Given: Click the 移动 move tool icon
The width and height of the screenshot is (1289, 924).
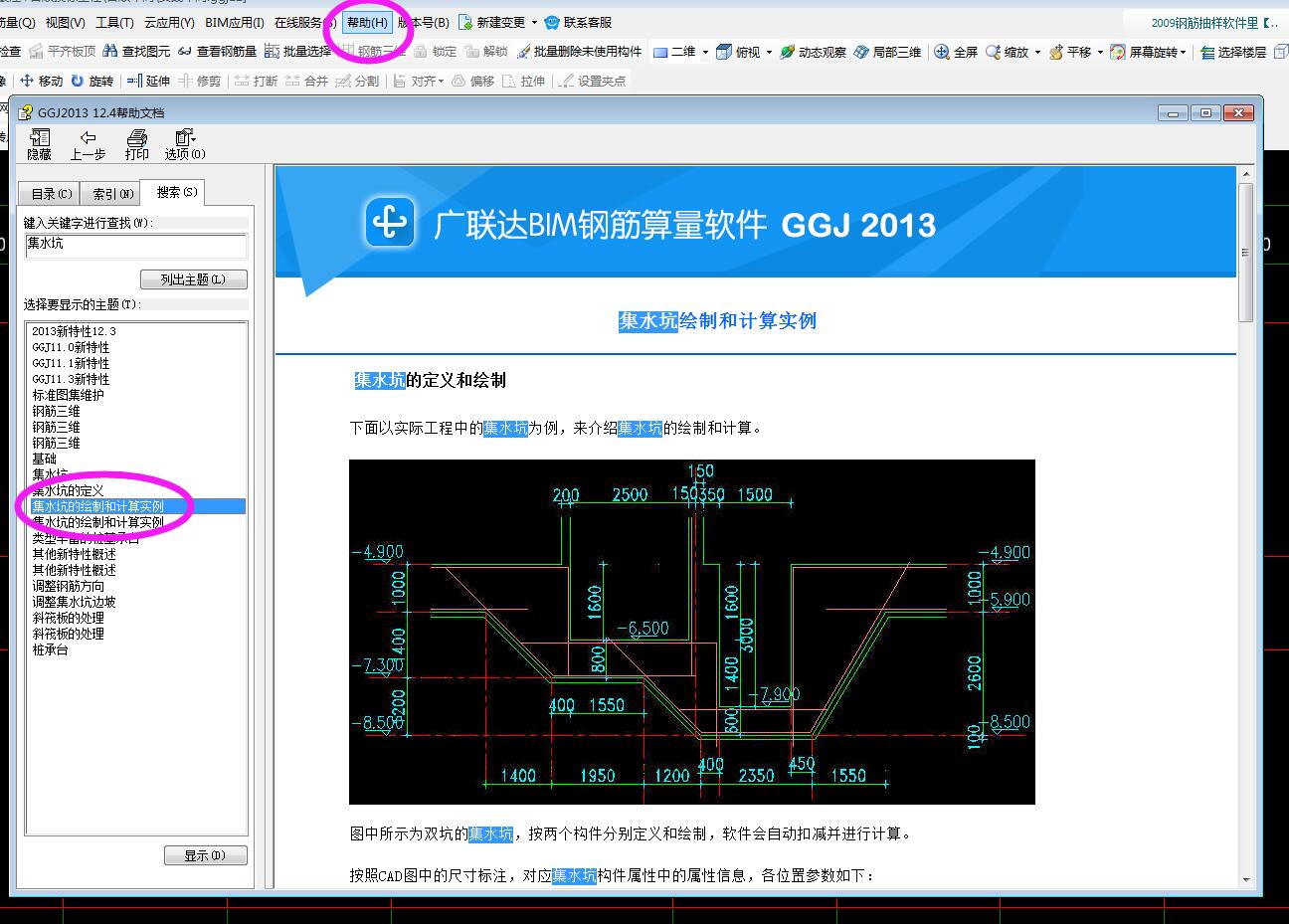Looking at the screenshot, I should [27, 81].
